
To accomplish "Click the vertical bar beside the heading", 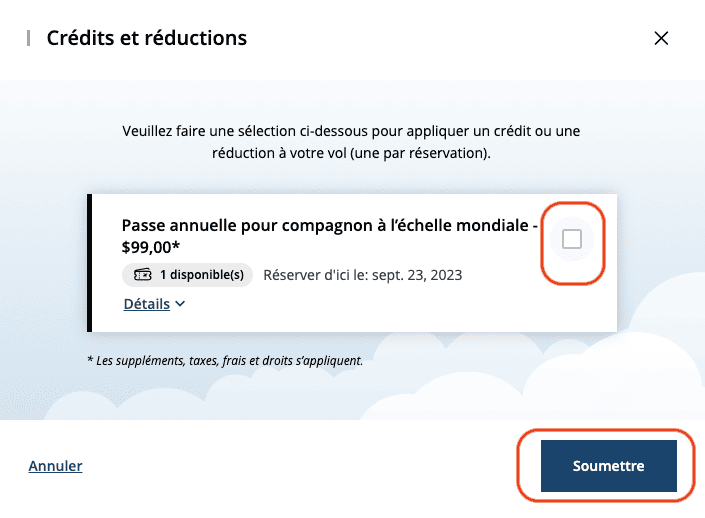I will (x=29, y=39).
